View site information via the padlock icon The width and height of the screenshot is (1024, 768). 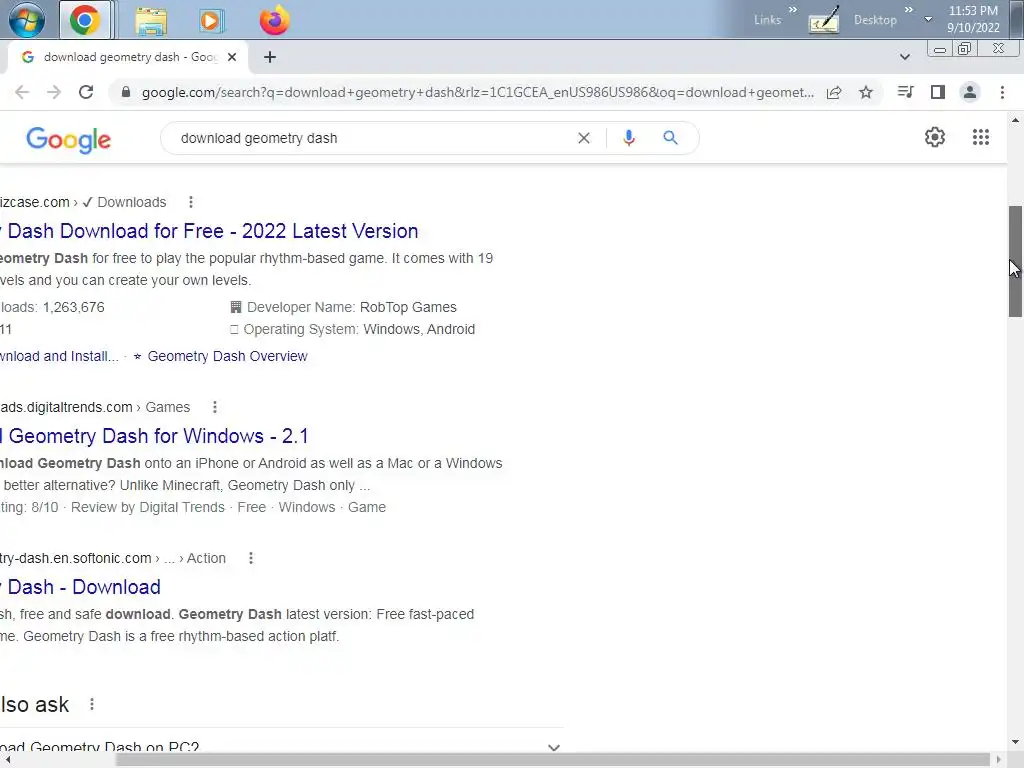click(x=126, y=92)
